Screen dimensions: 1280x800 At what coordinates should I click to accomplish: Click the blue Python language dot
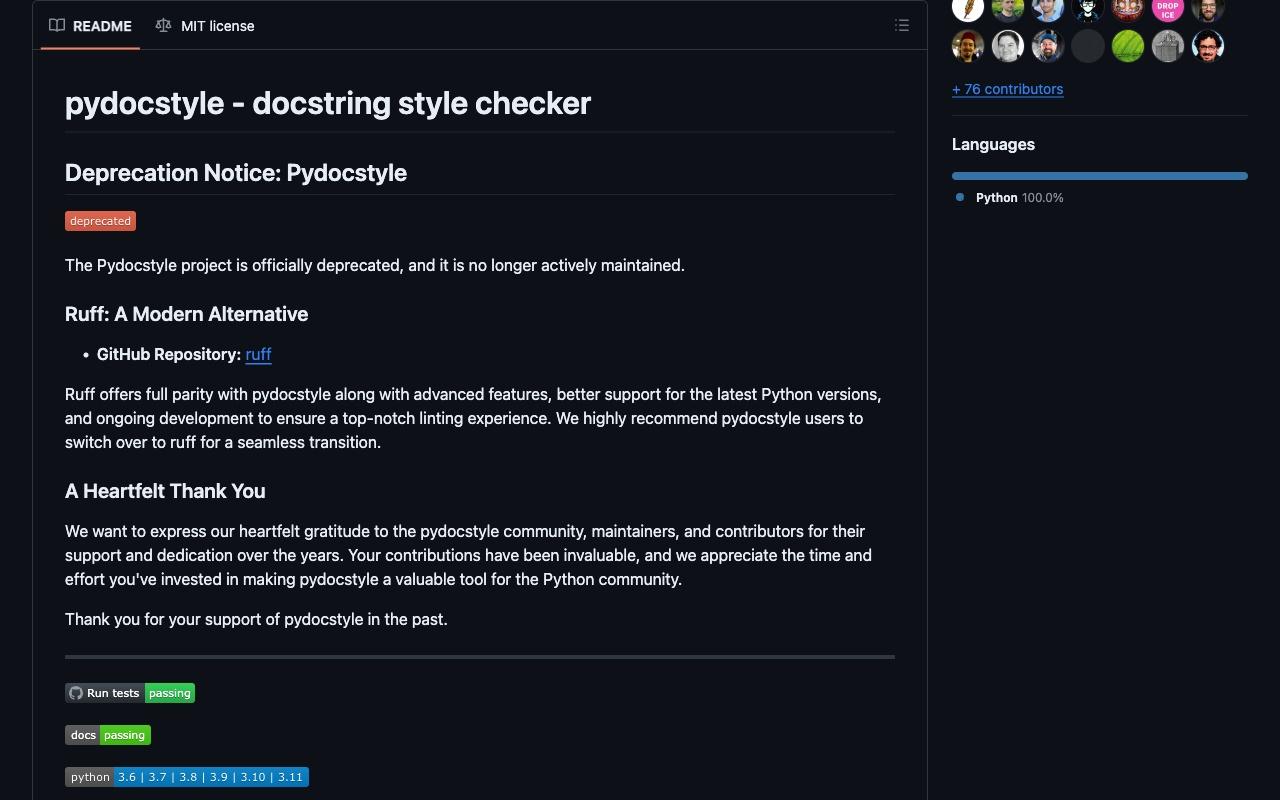click(960, 197)
